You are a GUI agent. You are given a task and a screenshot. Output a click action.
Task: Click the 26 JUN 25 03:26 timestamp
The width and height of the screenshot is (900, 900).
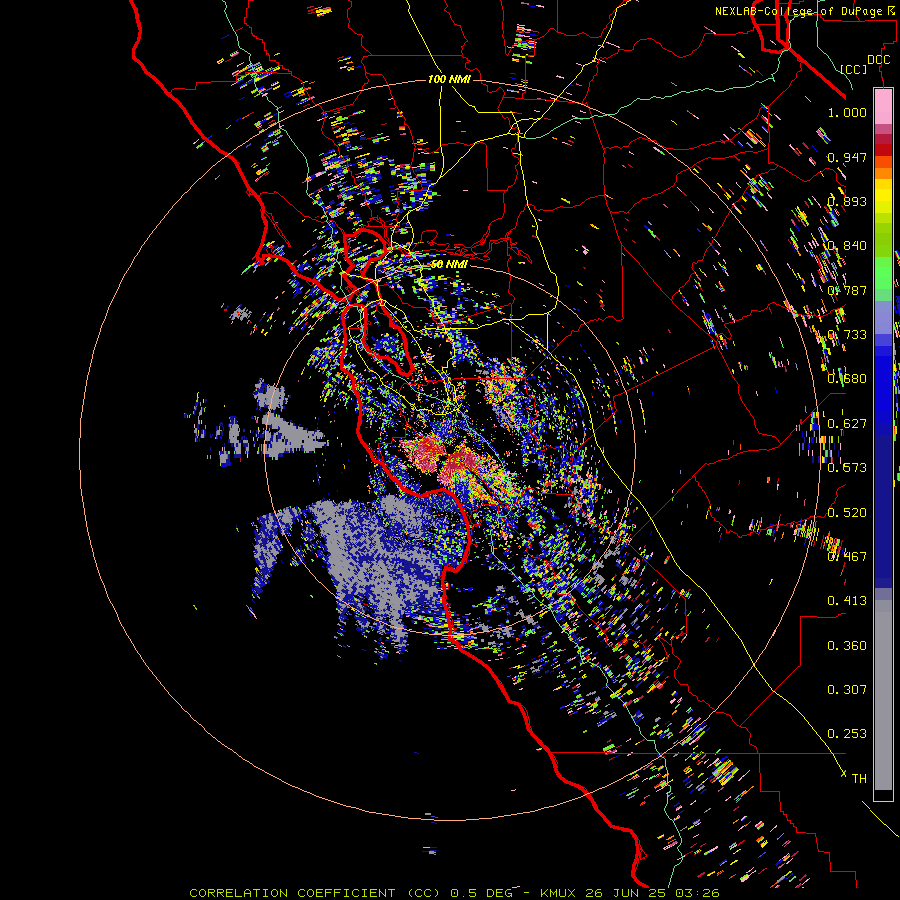coord(652,893)
